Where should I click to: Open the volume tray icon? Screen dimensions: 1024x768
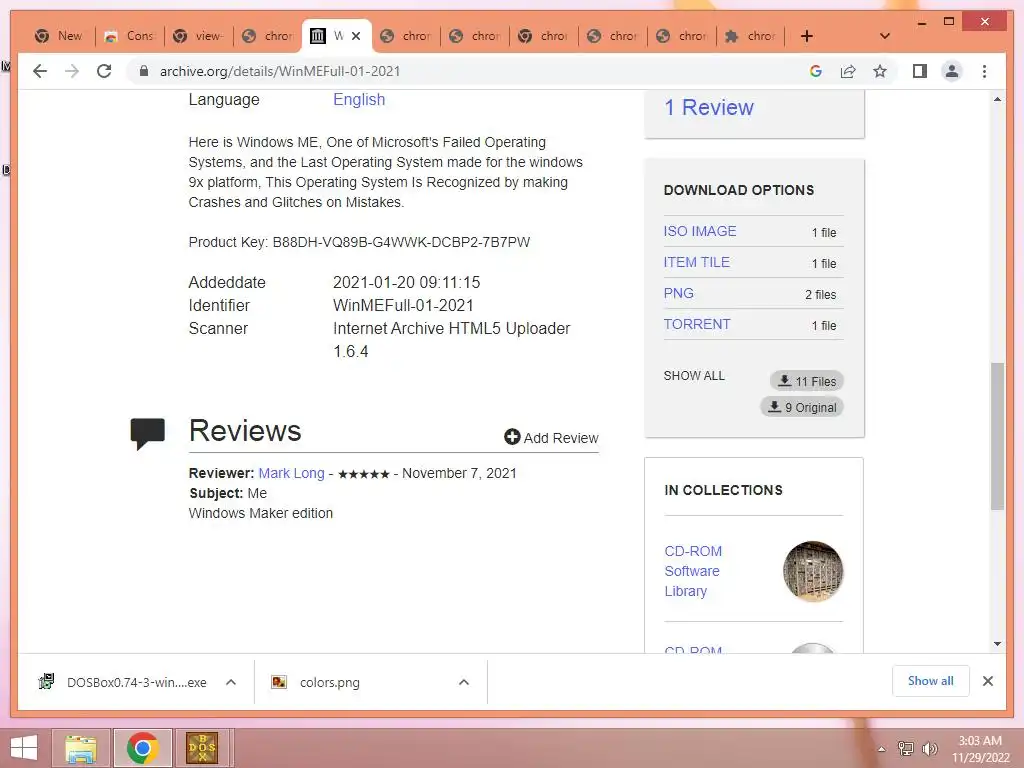pyautogui.click(x=929, y=749)
